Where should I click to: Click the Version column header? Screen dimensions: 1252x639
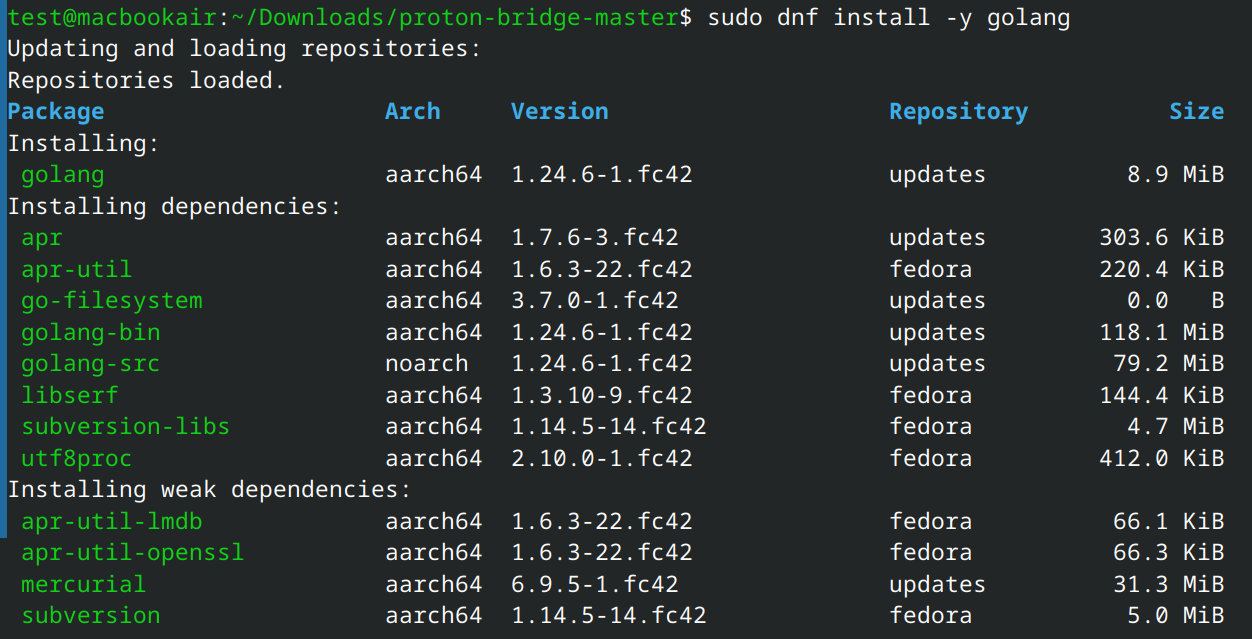(x=559, y=112)
